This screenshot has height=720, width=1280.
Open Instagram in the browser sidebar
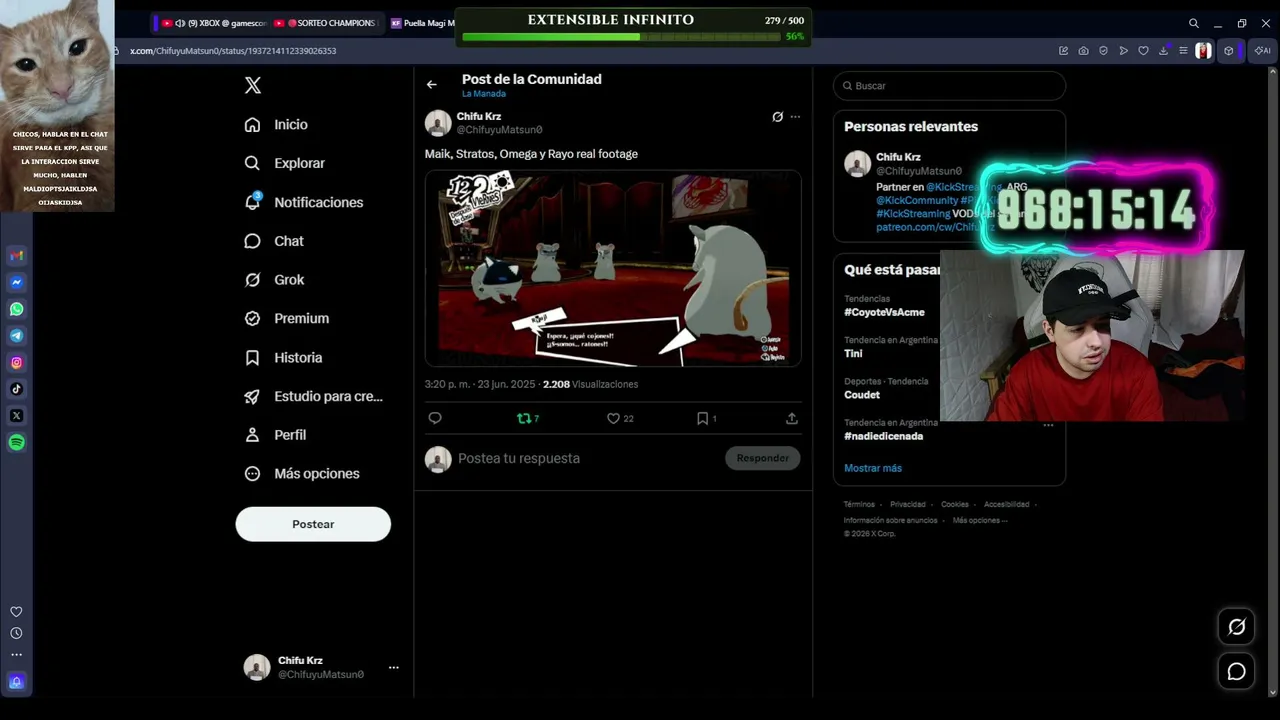17,363
